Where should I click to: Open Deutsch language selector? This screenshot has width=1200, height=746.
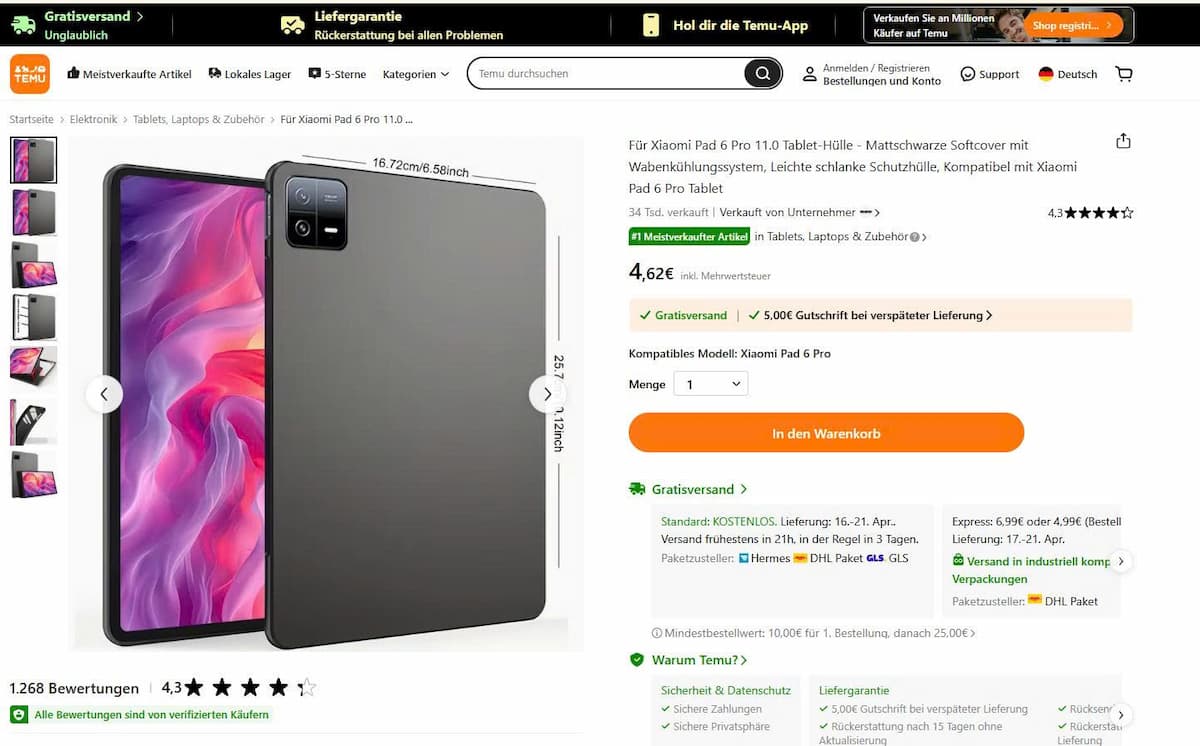(1067, 74)
